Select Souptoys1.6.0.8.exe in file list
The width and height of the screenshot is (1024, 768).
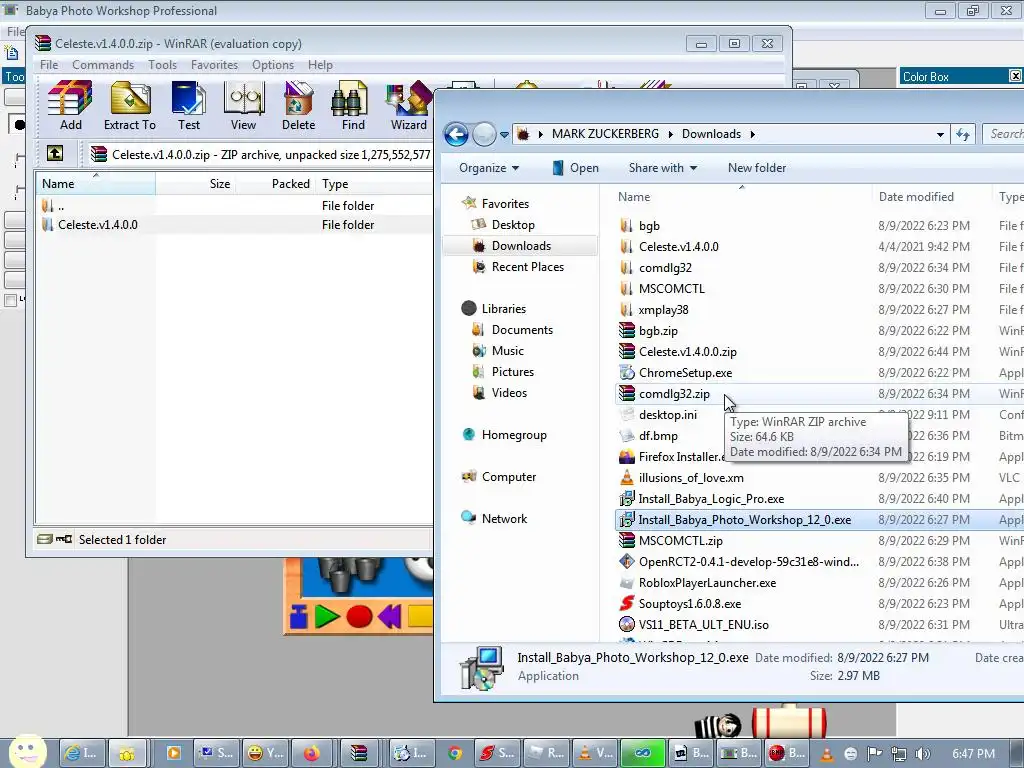(690, 604)
